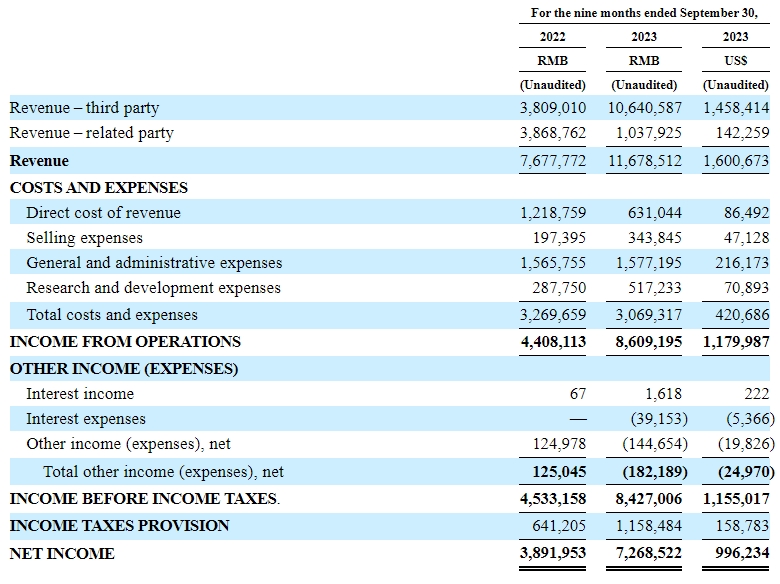Select the 'Selling expenses' row label

coord(84,238)
